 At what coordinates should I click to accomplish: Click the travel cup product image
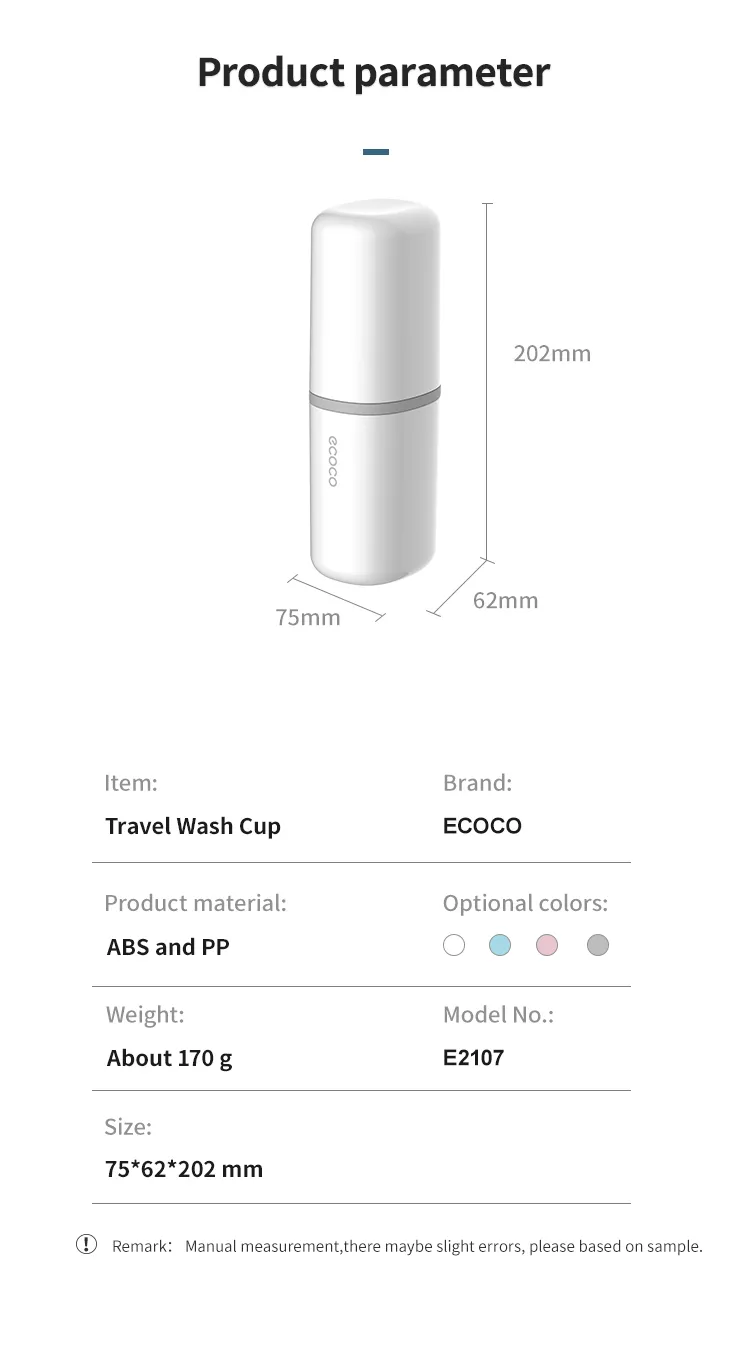[x=375, y=300]
